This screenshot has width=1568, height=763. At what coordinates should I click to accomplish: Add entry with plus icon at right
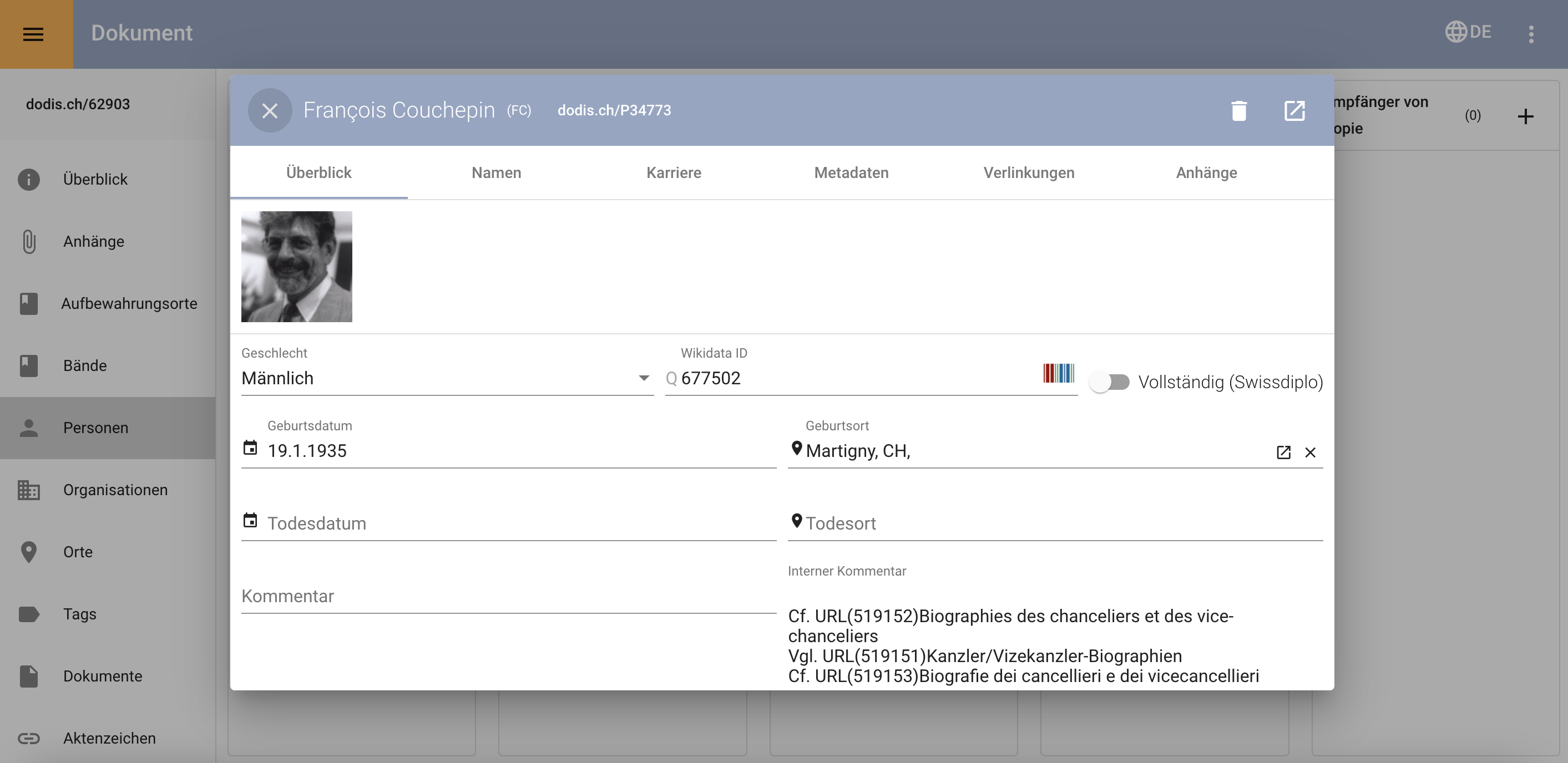[1525, 116]
